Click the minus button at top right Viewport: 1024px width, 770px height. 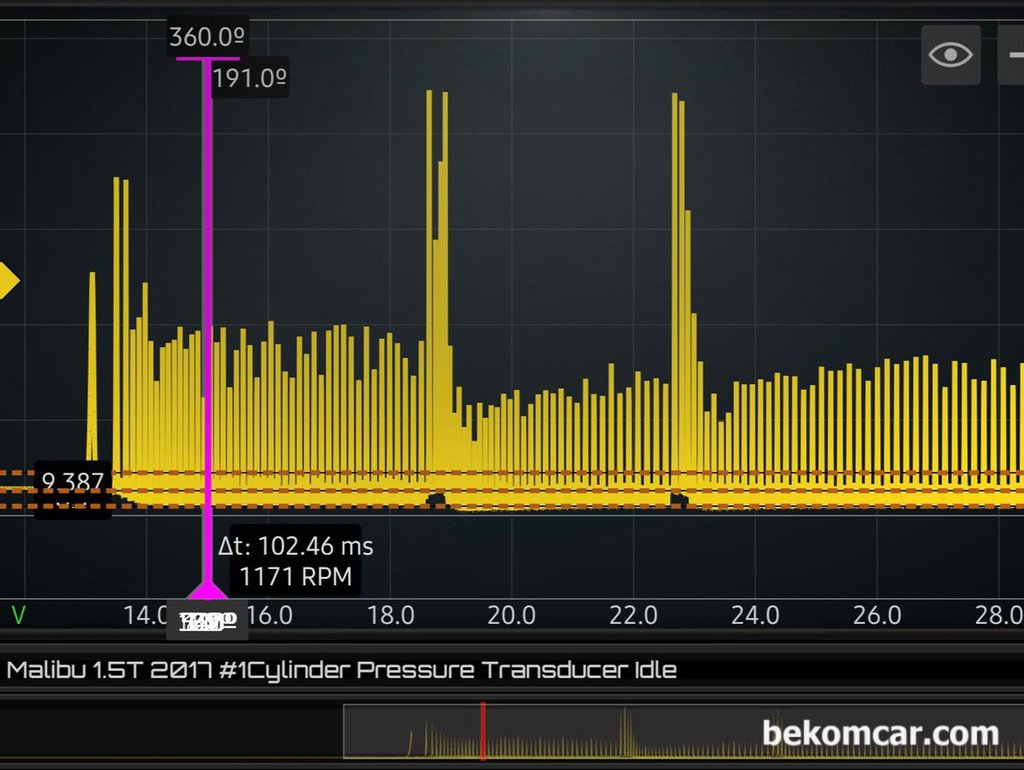click(x=1012, y=54)
